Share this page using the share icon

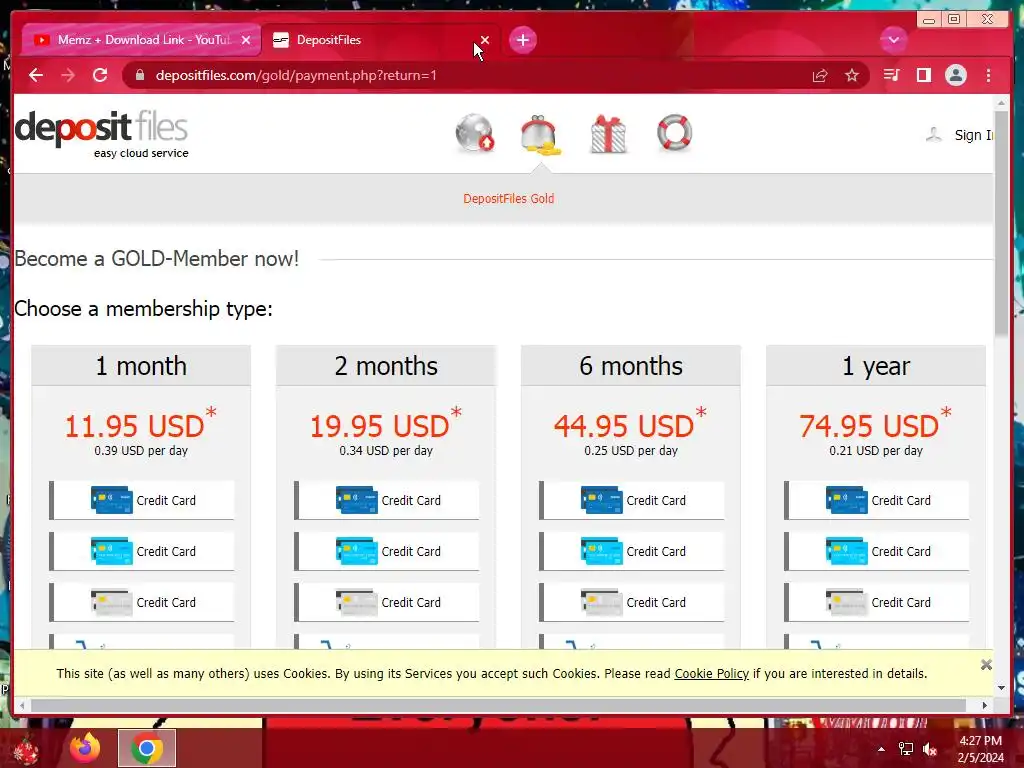[x=820, y=75]
